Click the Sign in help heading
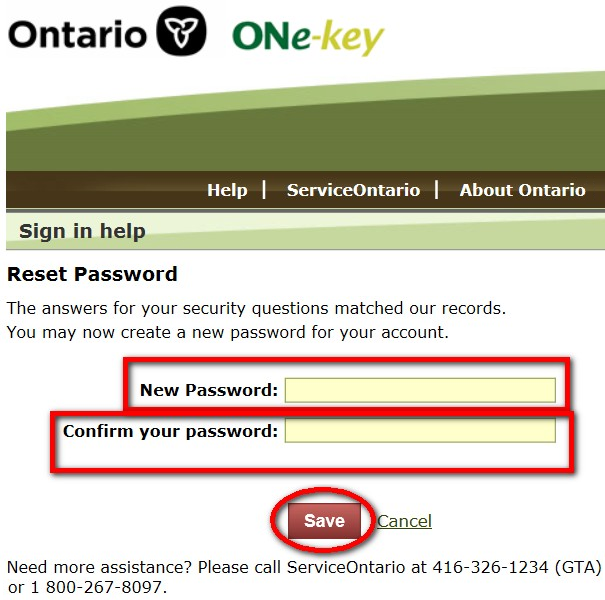Screen dimensions: 605x600 [82, 232]
